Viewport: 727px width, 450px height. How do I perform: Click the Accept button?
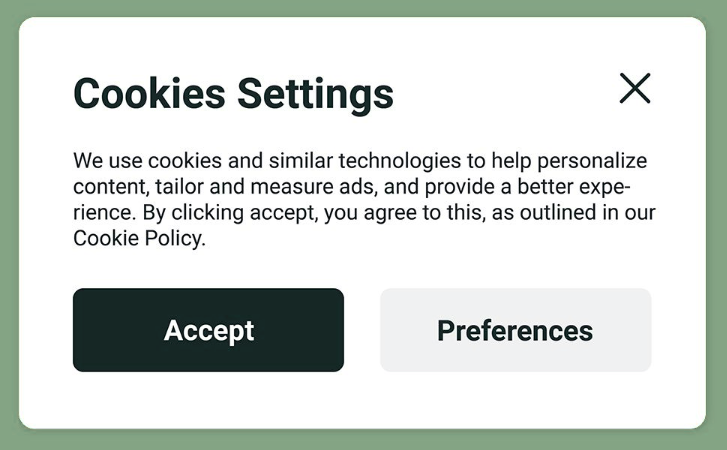coord(208,330)
